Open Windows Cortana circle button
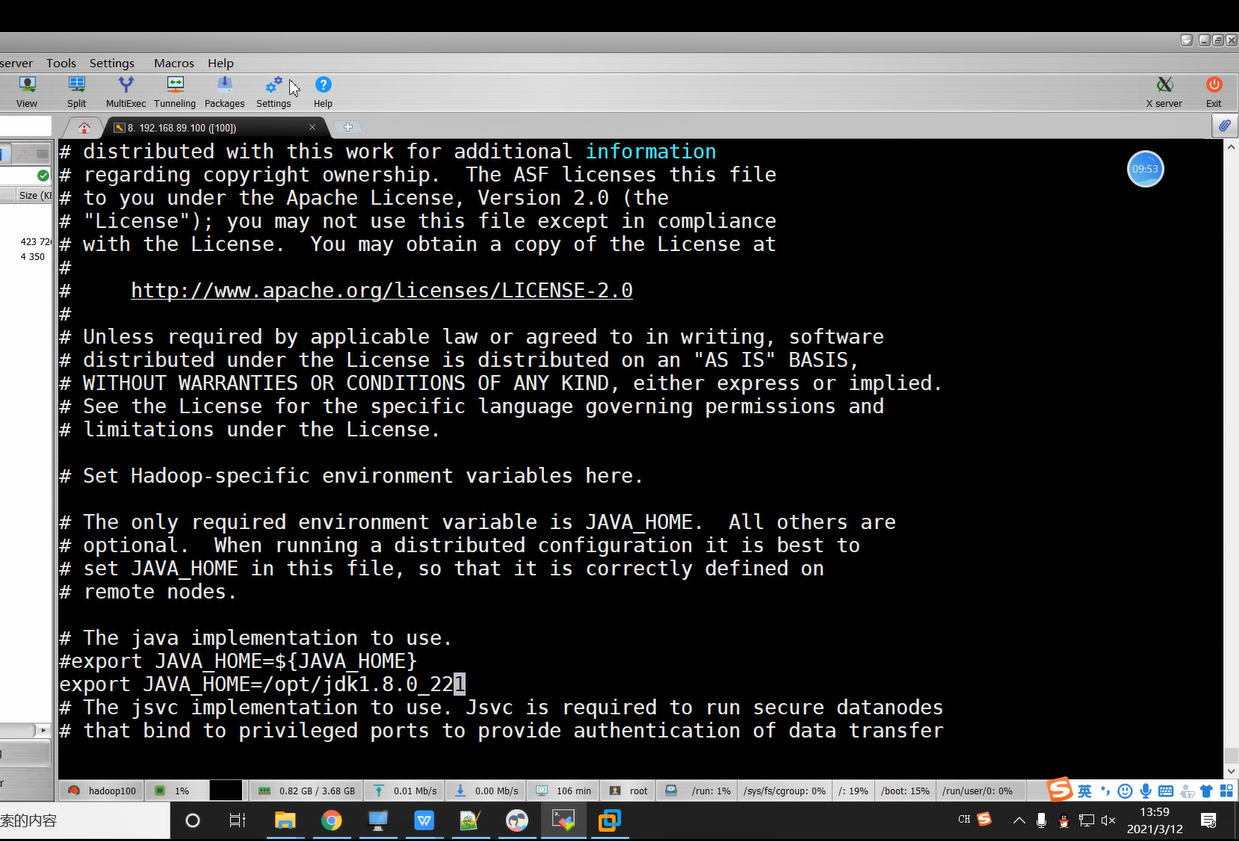The image size is (1239, 841). [x=193, y=820]
